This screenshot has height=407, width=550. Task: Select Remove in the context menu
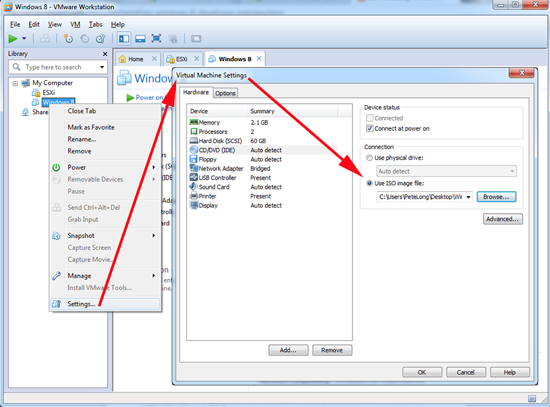[x=105, y=151]
